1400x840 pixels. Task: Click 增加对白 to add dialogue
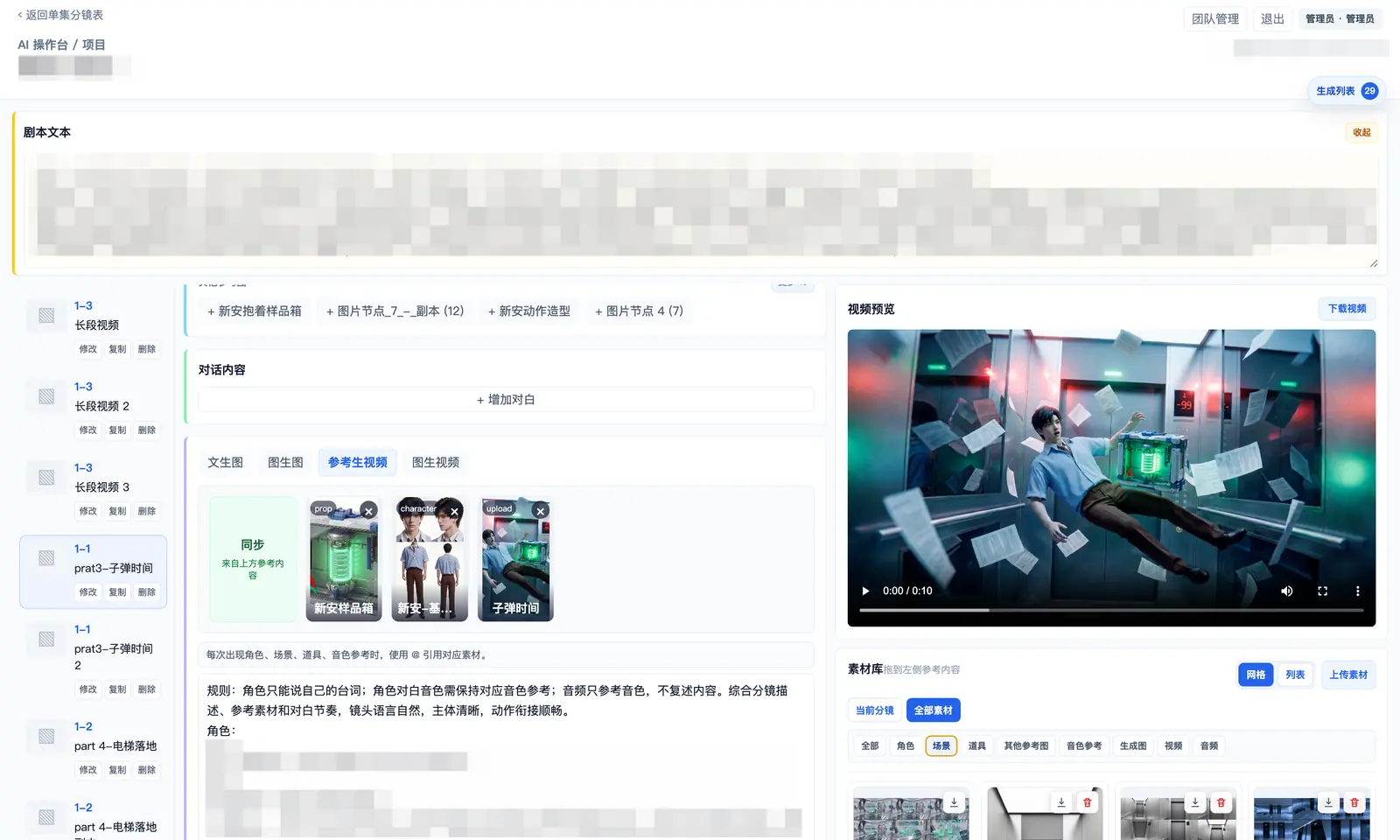tap(506, 399)
